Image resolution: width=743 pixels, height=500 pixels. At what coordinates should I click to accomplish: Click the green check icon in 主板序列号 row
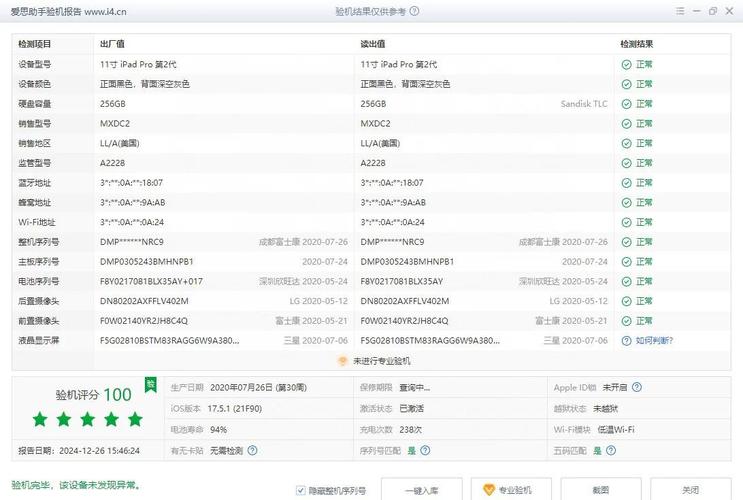(x=626, y=262)
